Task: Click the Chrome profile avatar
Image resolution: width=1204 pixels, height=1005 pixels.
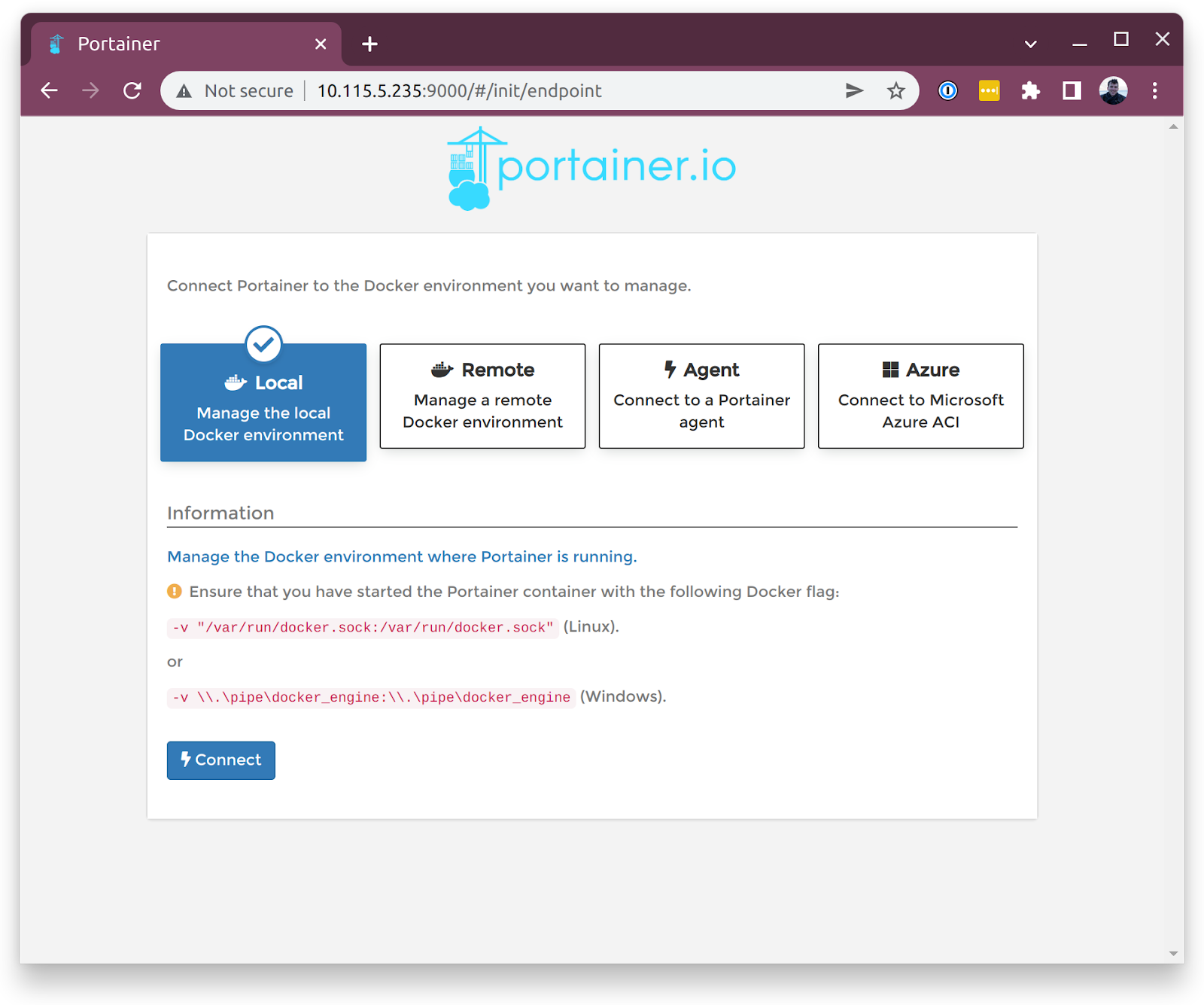Action: (1113, 91)
